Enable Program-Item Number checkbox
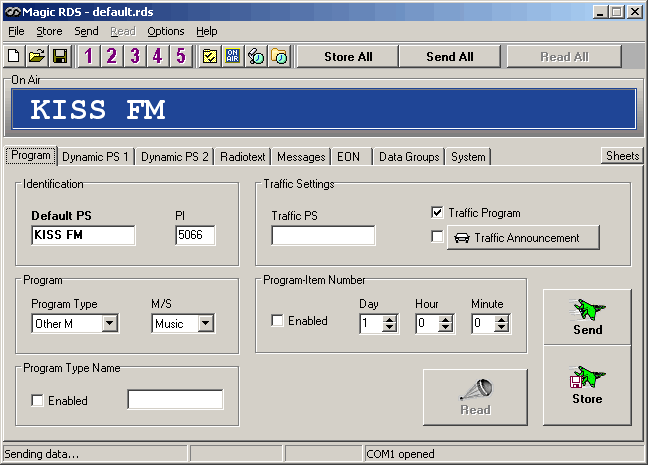This screenshot has height=465, width=648. pos(277,320)
